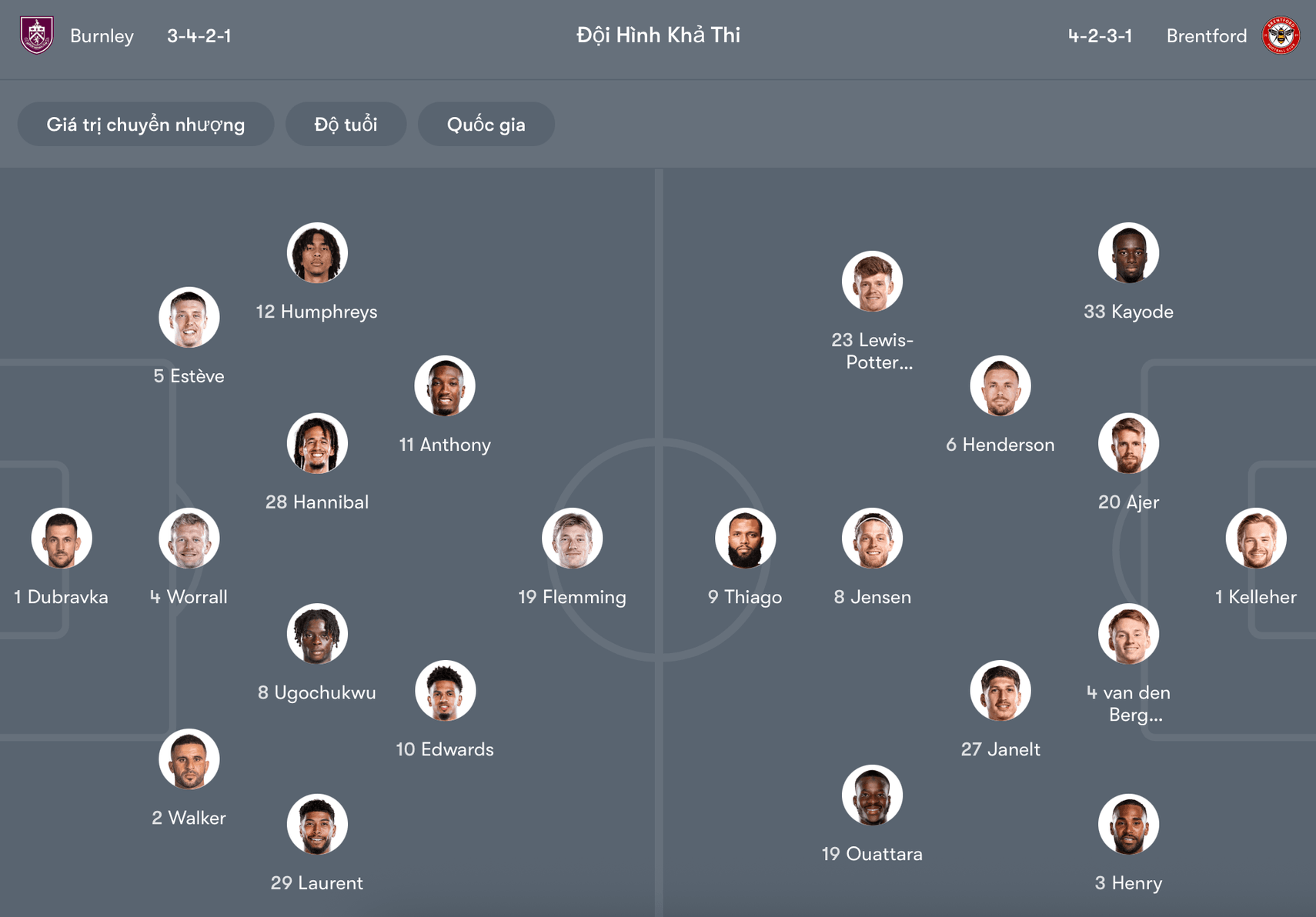Screen dimensions: 1316x917
Task: Enable the 'Độ tuổi' display mode
Action: click(346, 124)
